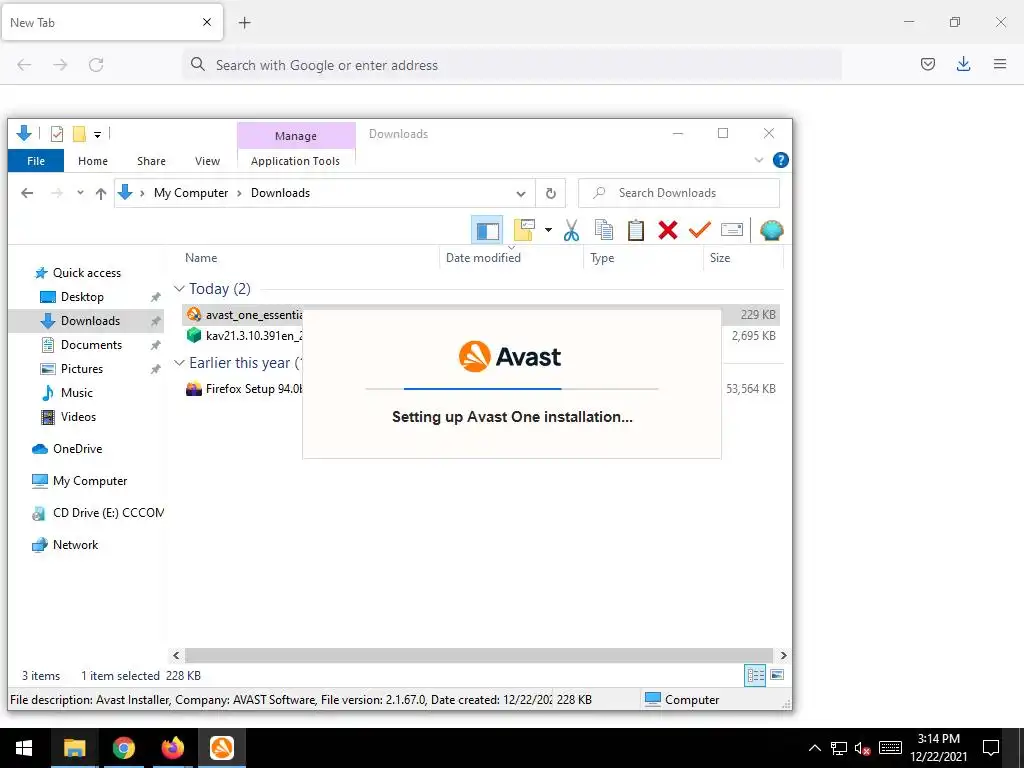Select Downloads in navigation pane
Image resolution: width=1024 pixels, height=768 pixels.
(x=90, y=321)
